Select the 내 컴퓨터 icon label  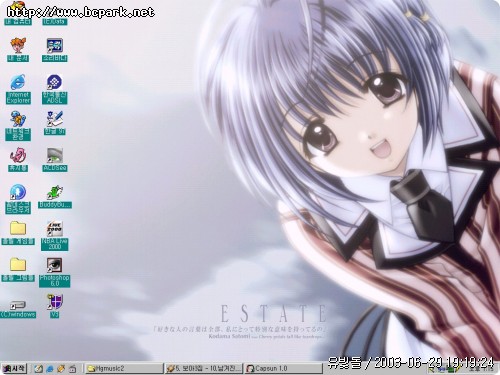coord(18,22)
